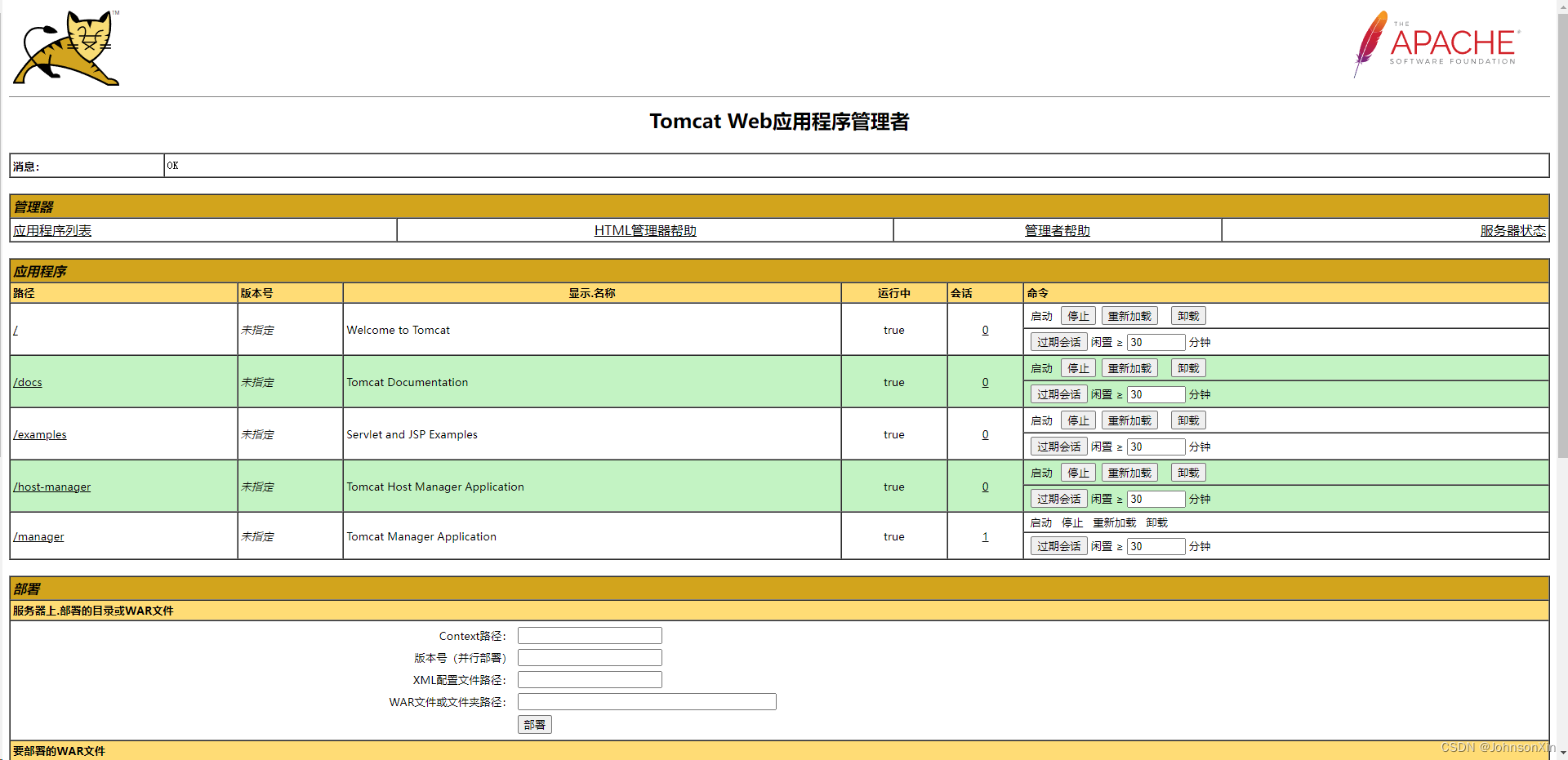
Task: Open the 服务器状态 link
Action: 1513,231
